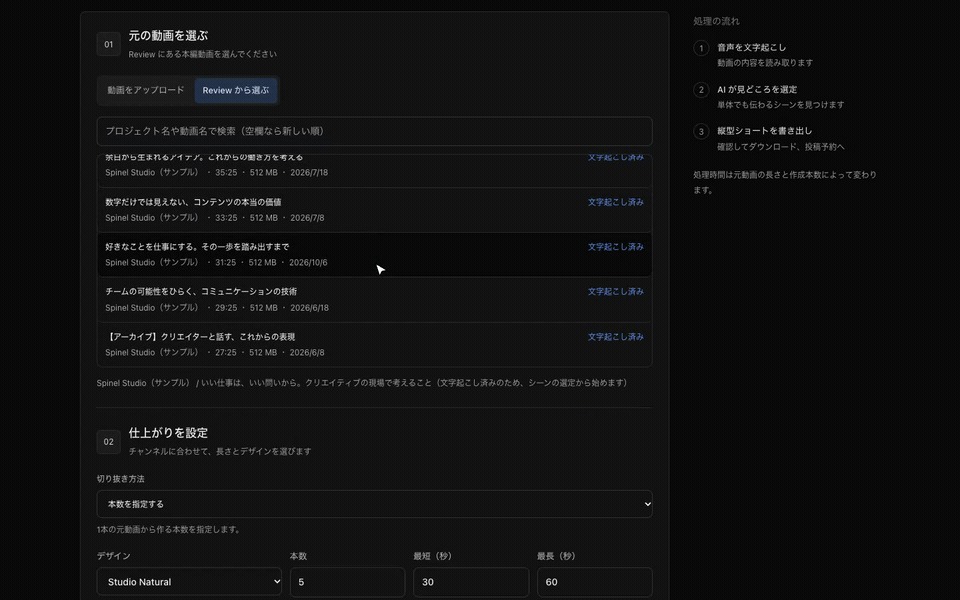
Task: Switch to the 動画をアップロード tab
Action: (x=146, y=90)
